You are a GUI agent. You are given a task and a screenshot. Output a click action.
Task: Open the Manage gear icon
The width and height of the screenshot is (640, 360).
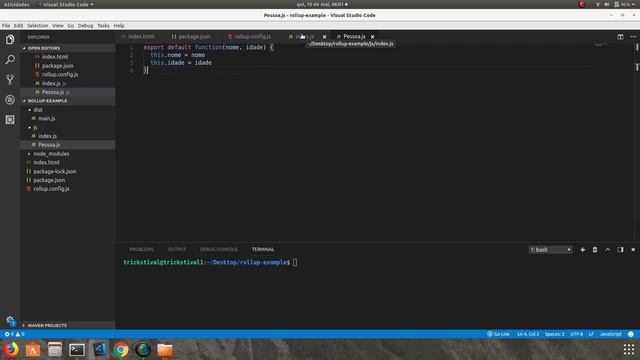tap(10, 320)
